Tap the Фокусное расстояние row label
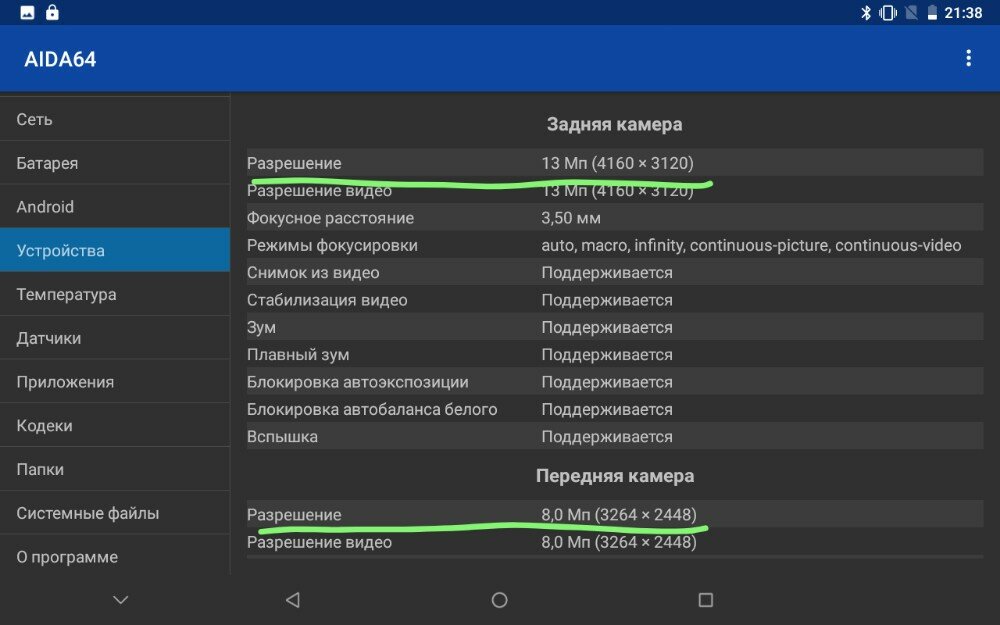This screenshot has height=625, width=1000. (330, 218)
